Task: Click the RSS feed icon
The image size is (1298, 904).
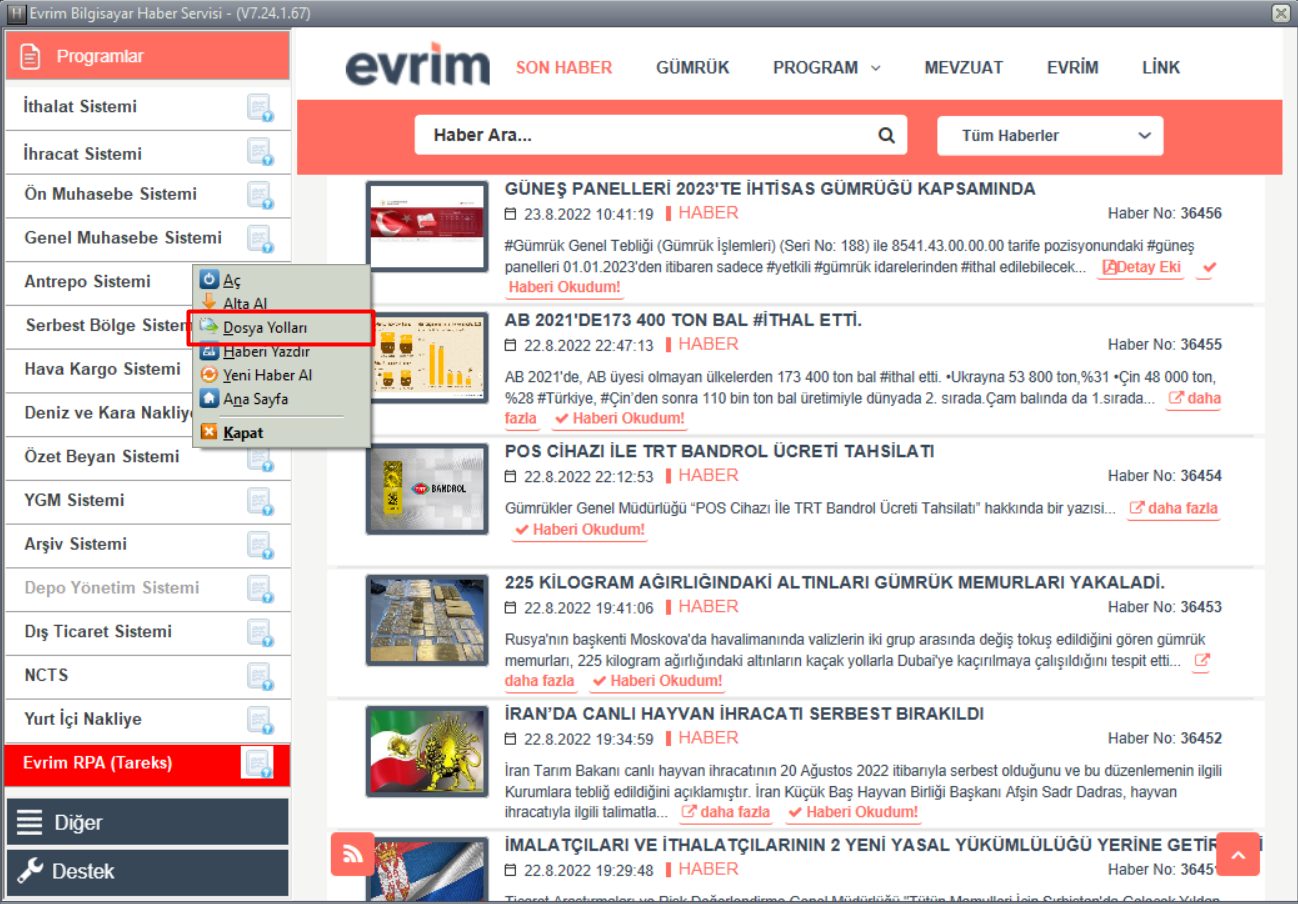Action: tap(352, 854)
